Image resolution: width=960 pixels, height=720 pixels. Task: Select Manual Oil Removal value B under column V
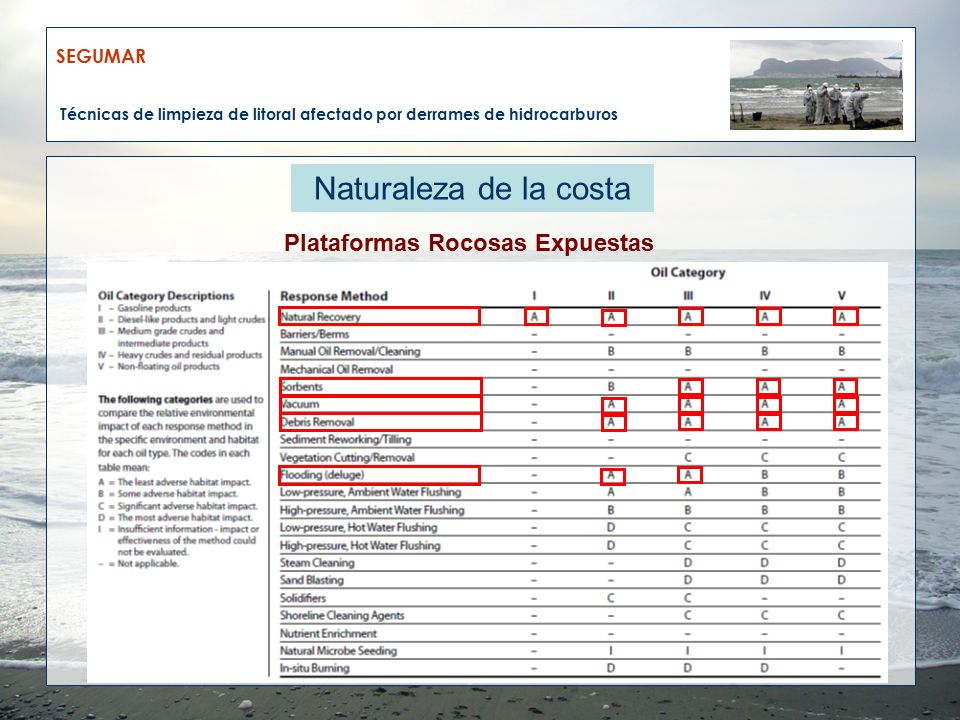tap(842, 351)
